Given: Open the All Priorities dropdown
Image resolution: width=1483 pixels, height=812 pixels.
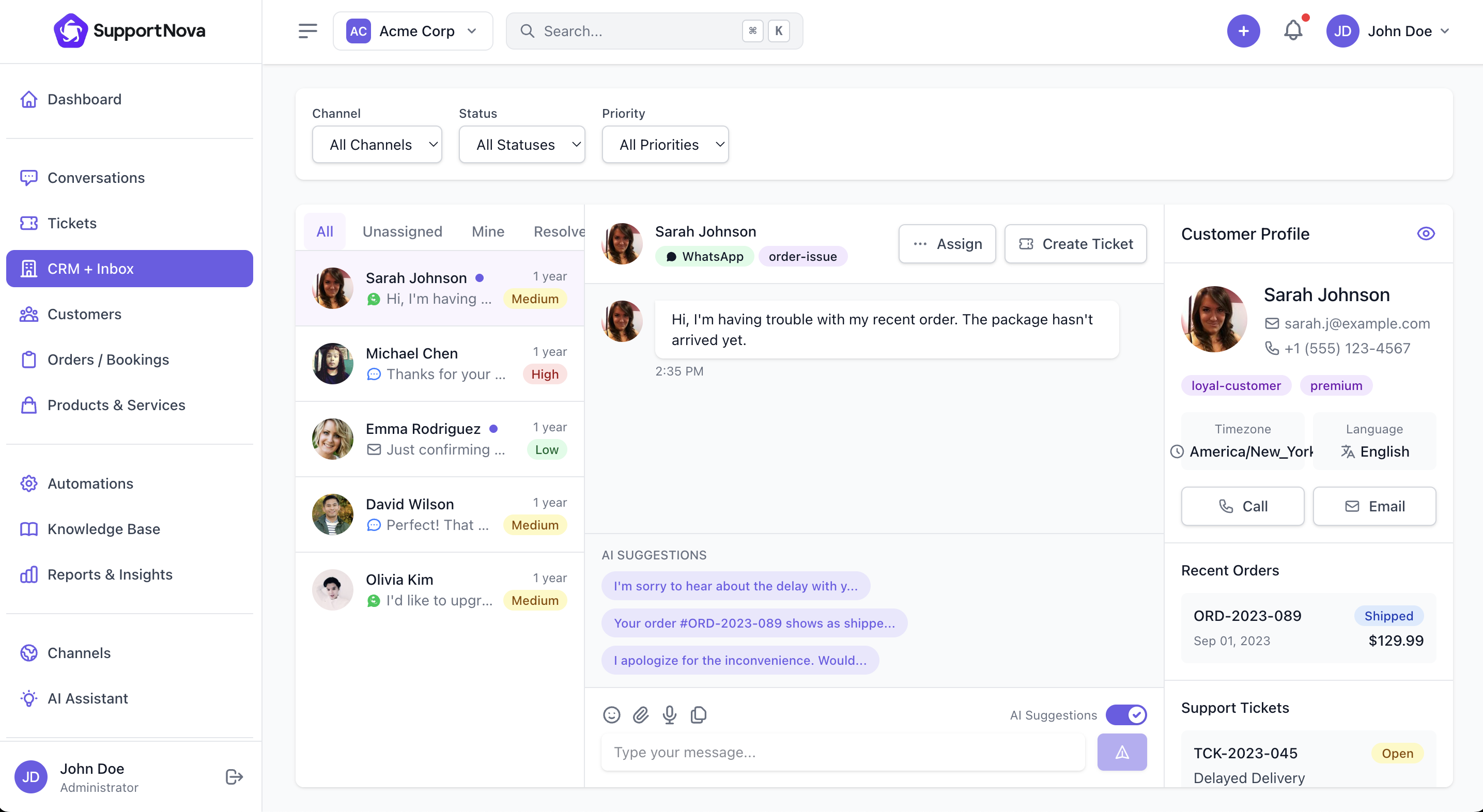Looking at the screenshot, I should [665, 145].
